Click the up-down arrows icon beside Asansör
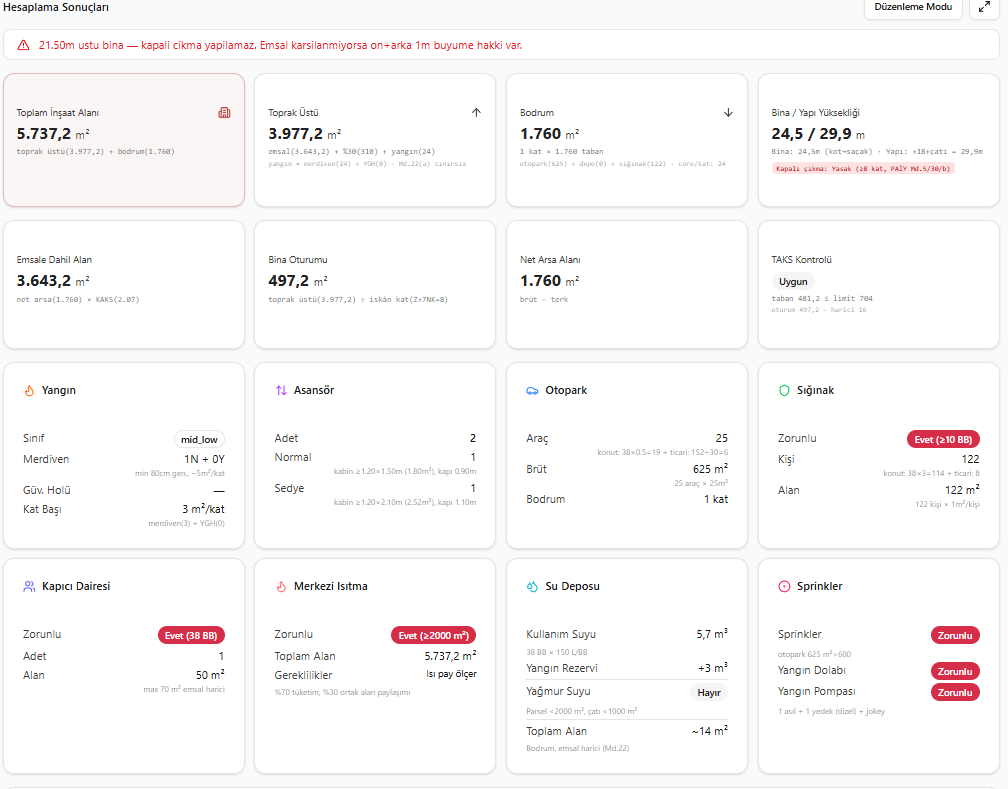Screen dimensions: 1008x789 pyautogui.click(x=281, y=390)
